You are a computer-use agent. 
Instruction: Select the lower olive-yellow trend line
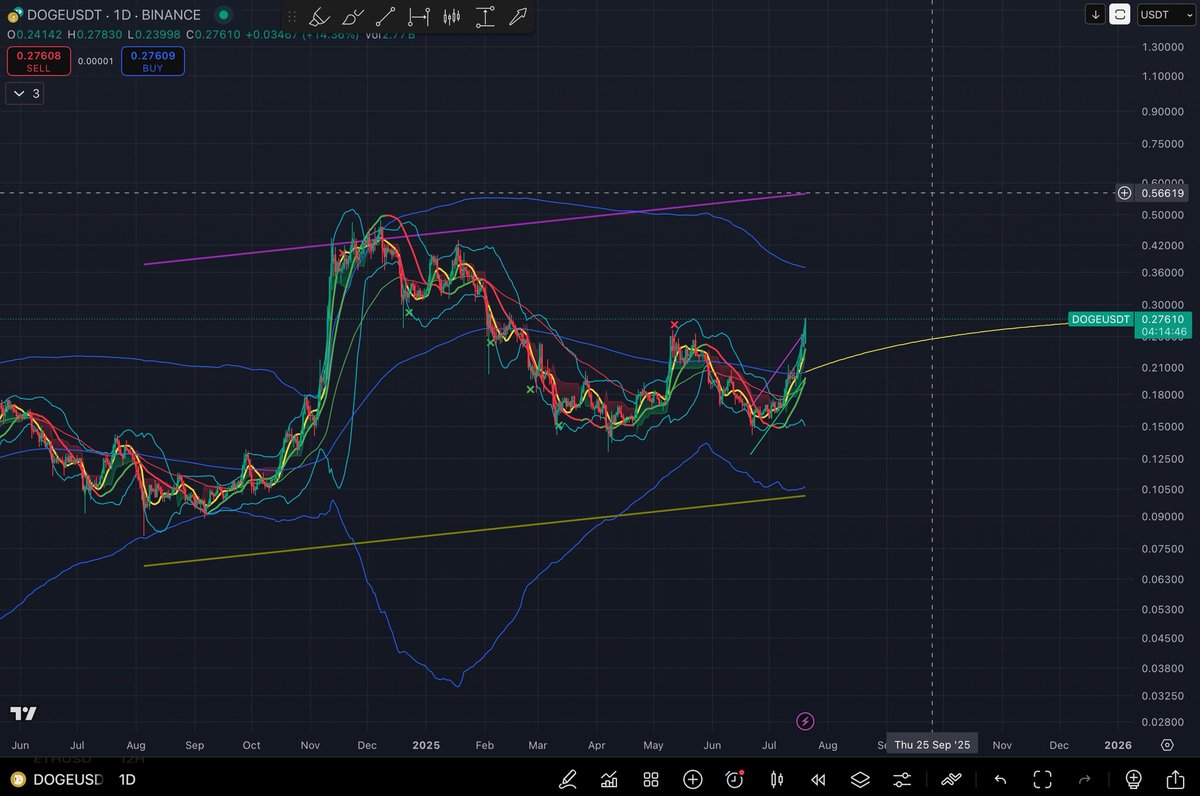pos(475,531)
